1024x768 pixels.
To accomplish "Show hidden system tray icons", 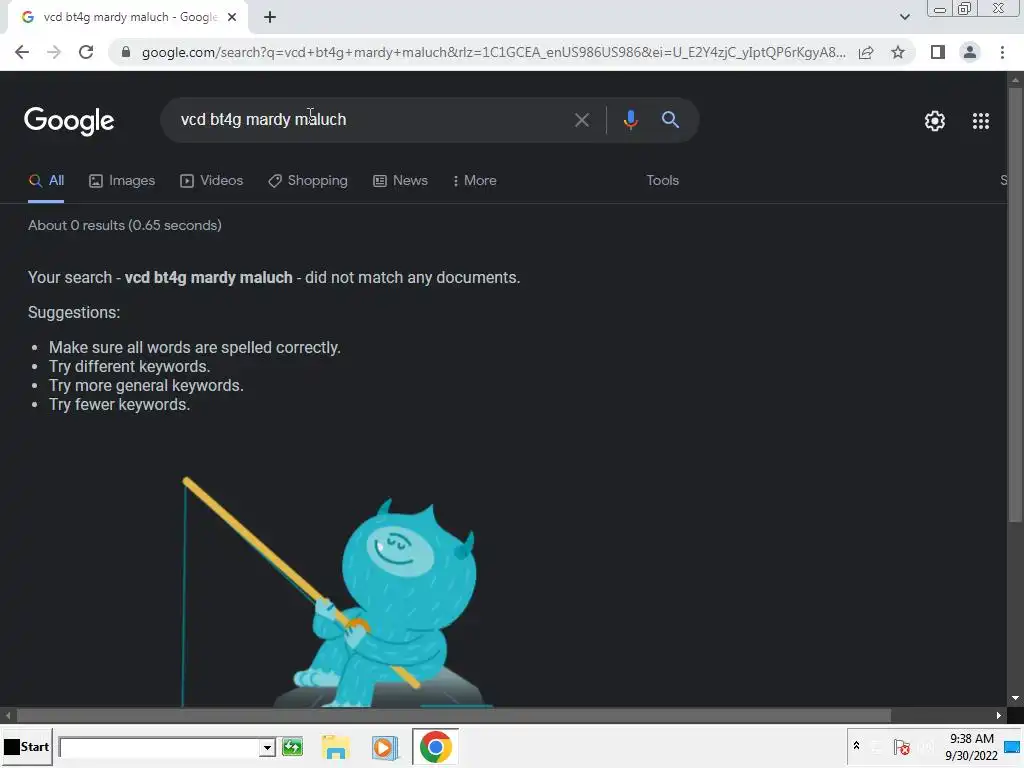I will coord(856,746).
